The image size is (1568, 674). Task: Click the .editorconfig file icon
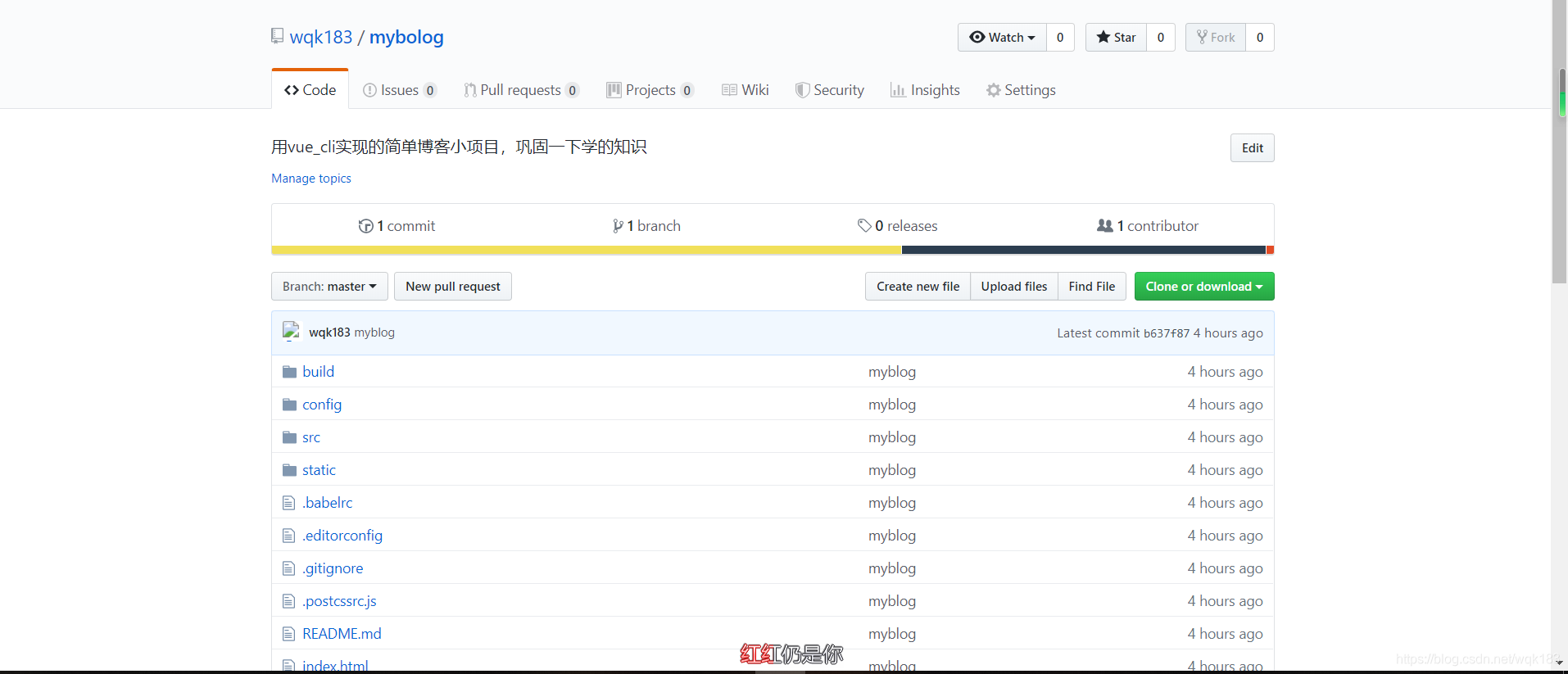pyautogui.click(x=288, y=536)
